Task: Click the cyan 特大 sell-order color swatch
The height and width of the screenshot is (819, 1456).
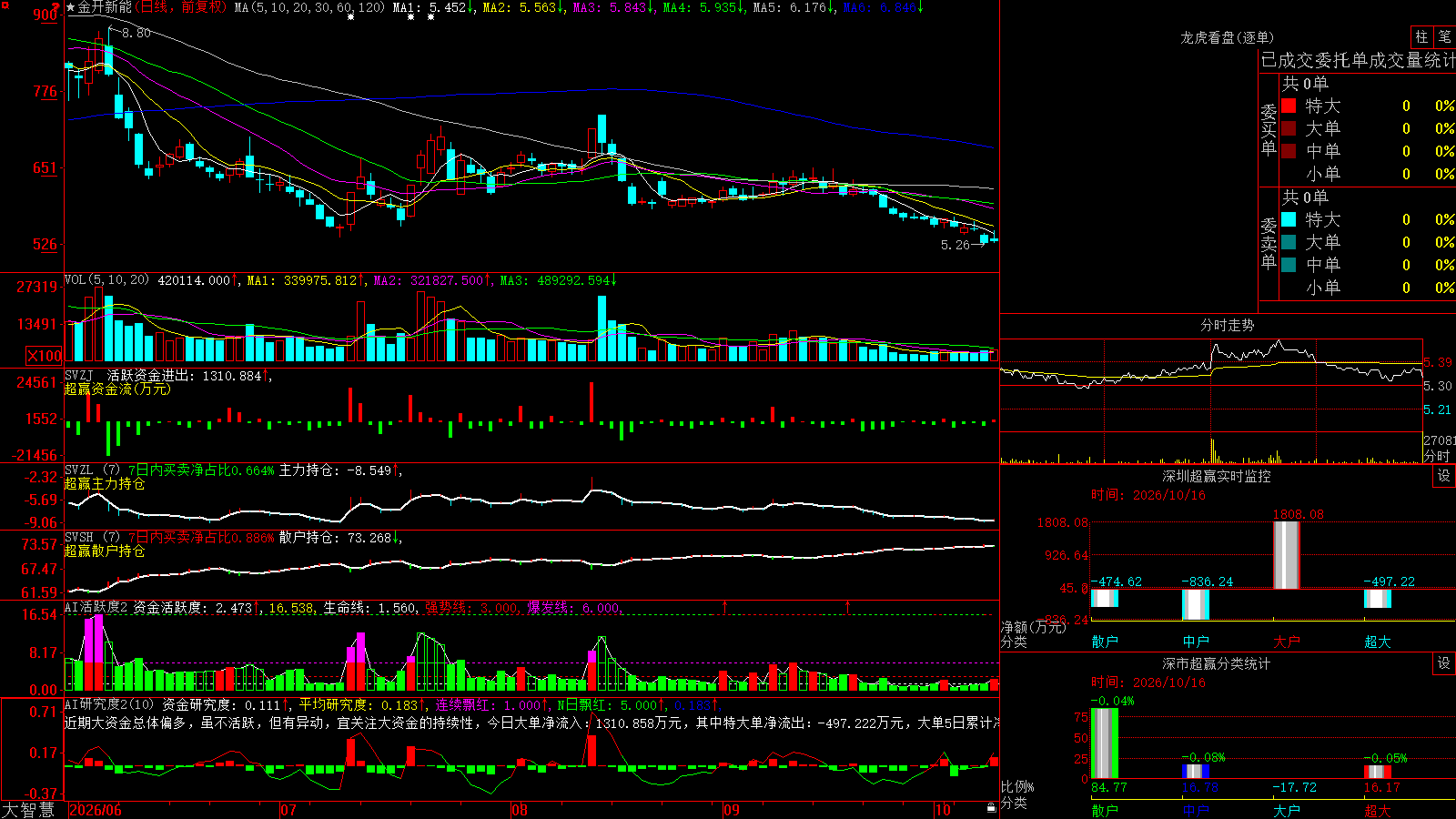Action: [1289, 219]
